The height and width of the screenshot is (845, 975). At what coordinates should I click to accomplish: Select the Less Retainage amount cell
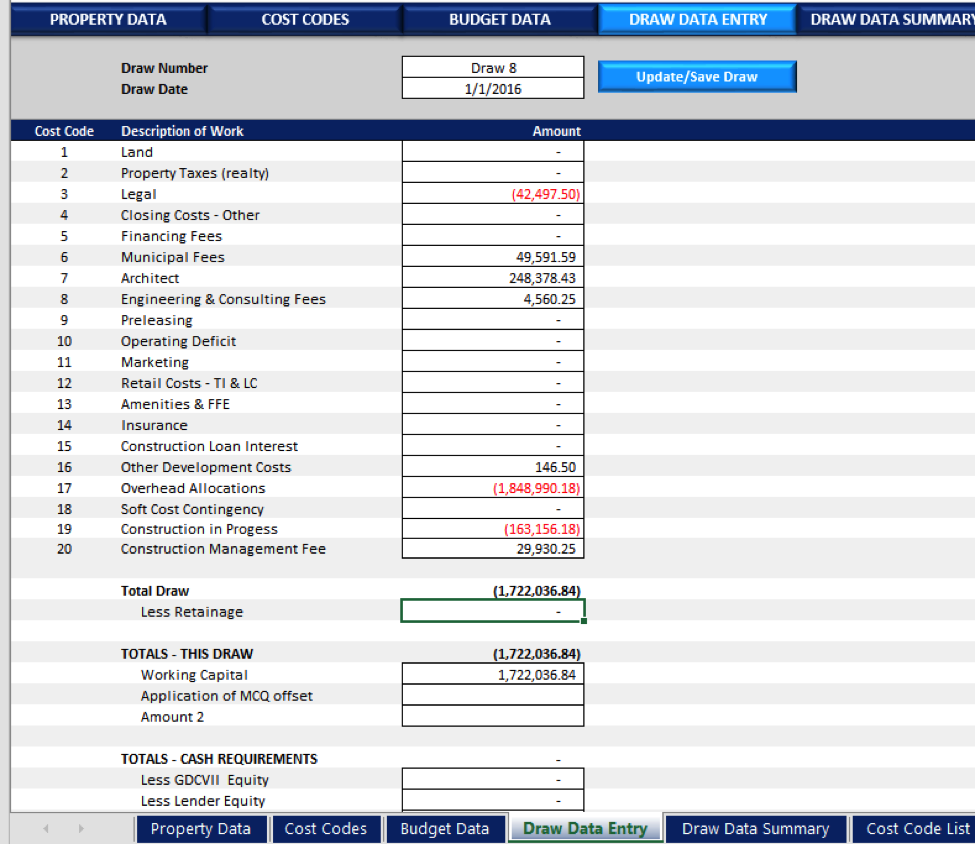[492, 610]
